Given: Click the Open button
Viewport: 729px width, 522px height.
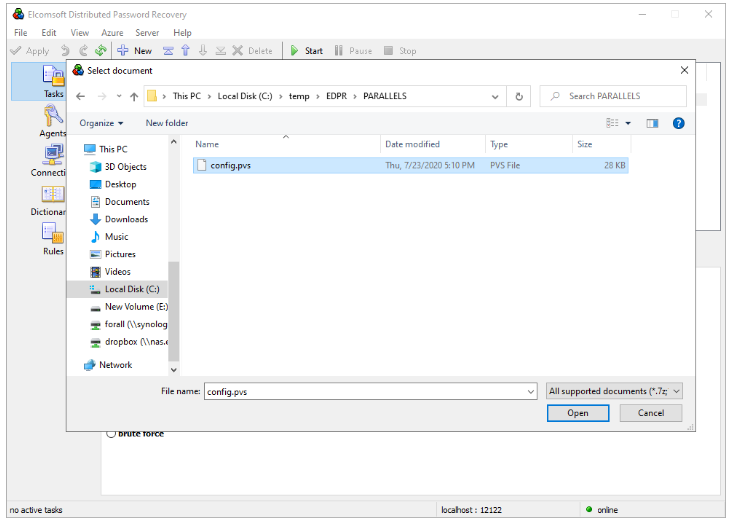Looking at the screenshot, I should [578, 412].
